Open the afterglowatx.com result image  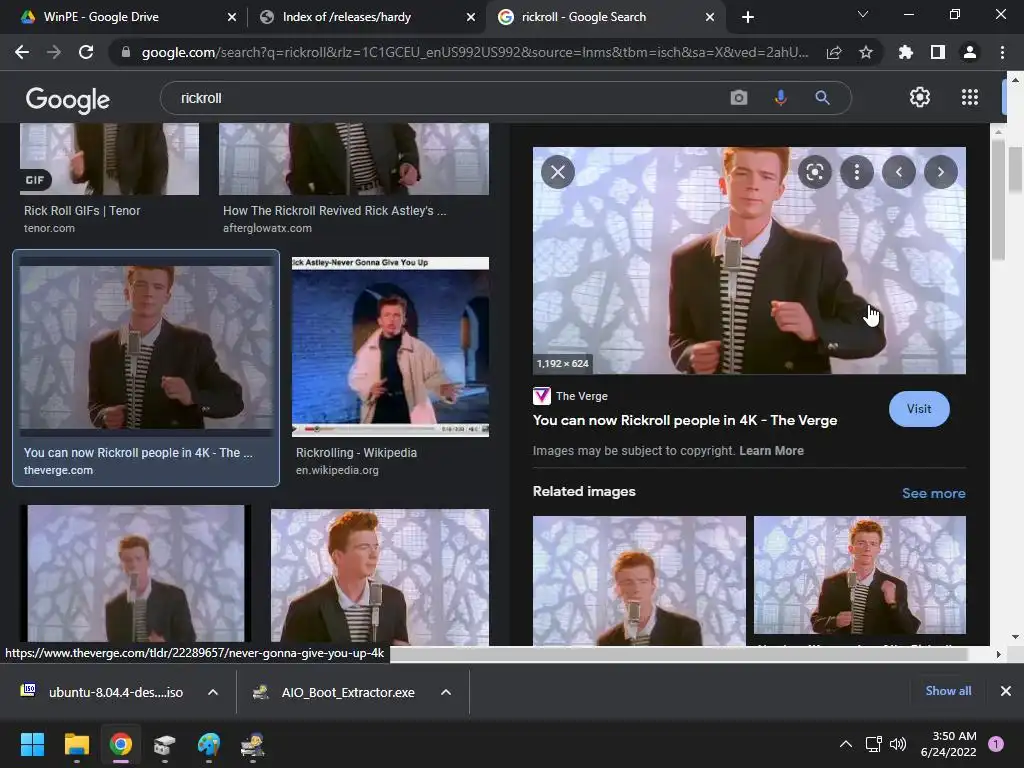[x=354, y=159]
